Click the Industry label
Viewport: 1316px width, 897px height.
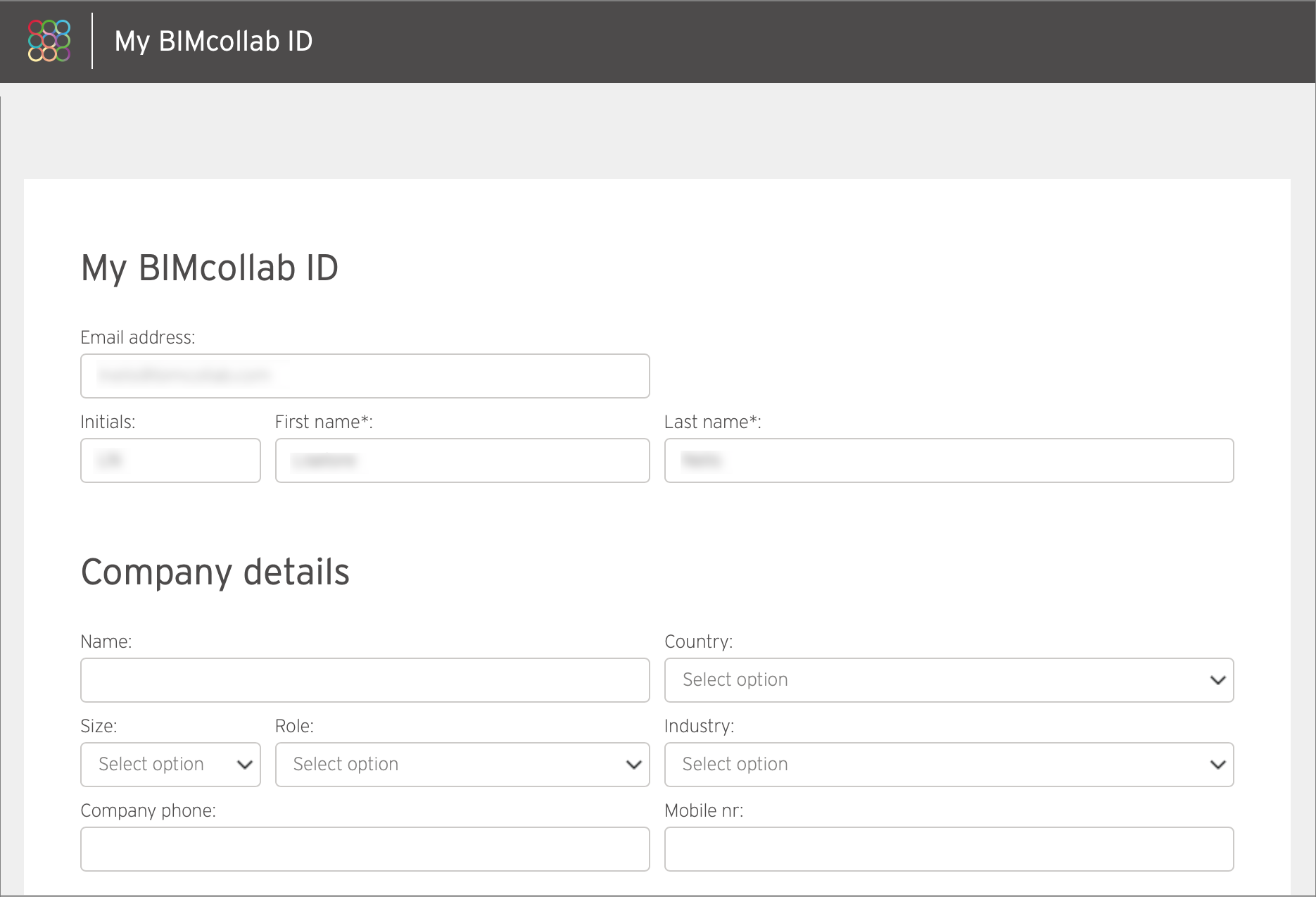[x=700, y=726]
